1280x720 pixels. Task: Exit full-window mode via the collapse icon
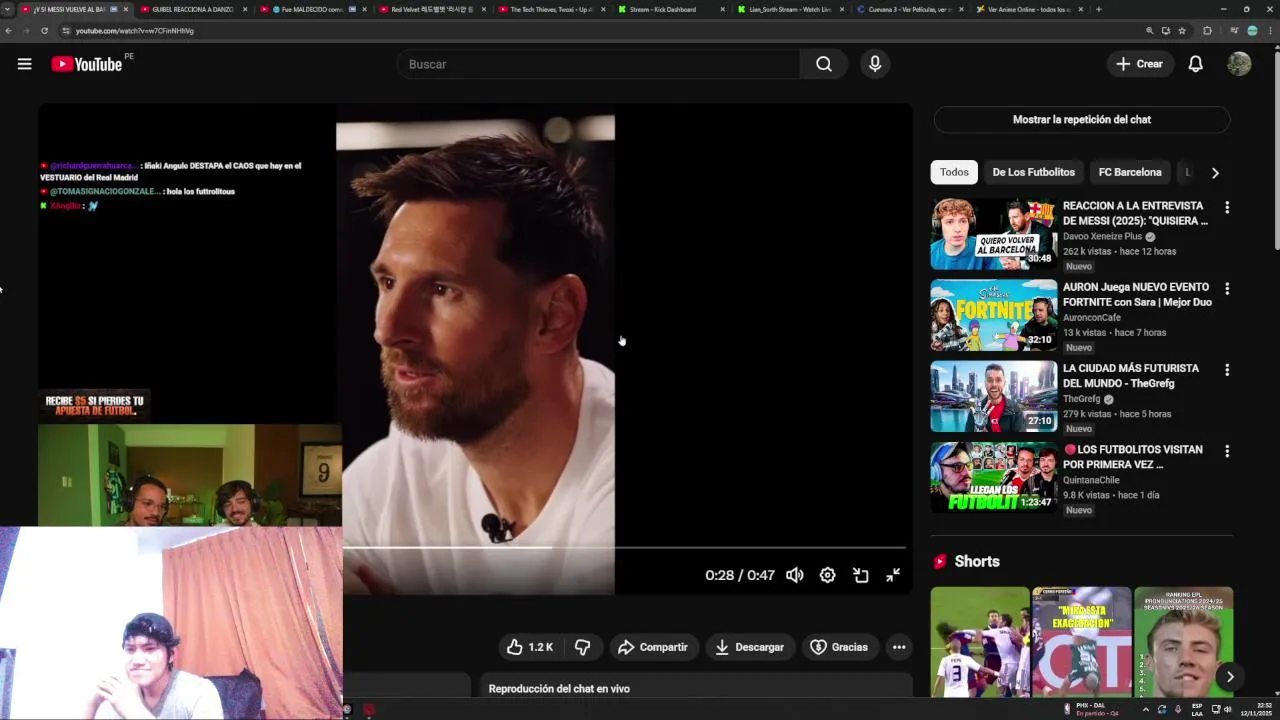893,575
